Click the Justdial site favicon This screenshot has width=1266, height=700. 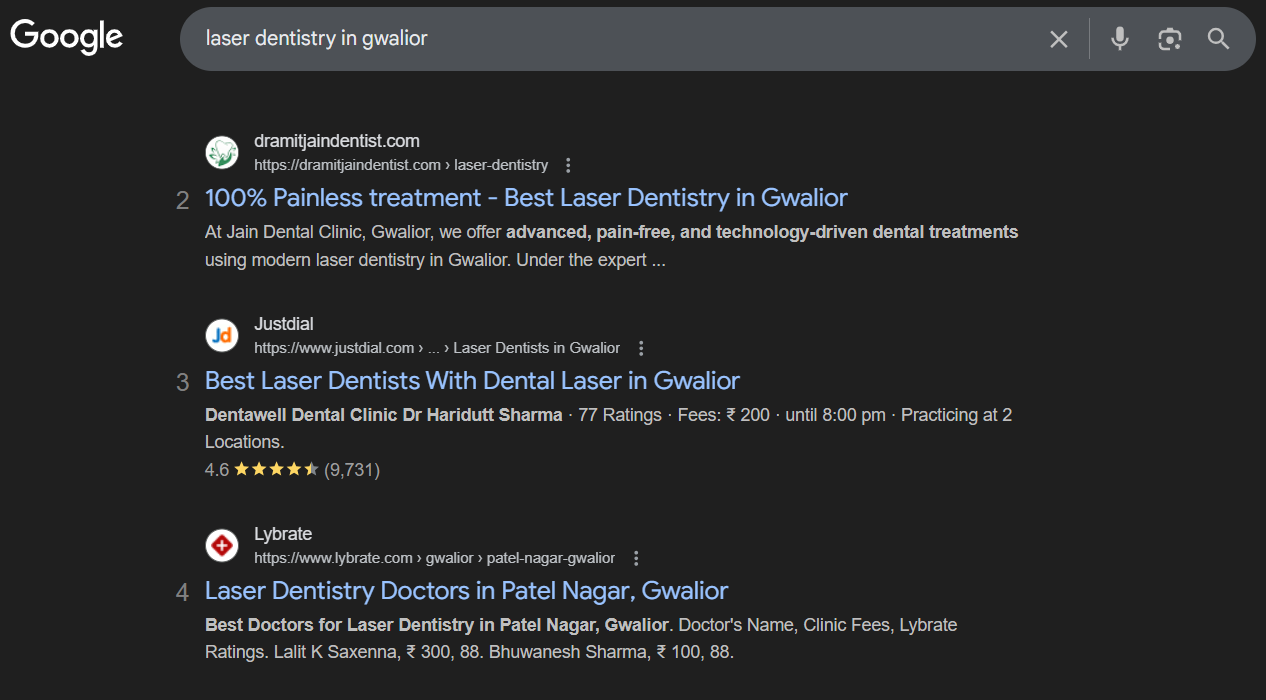222,336
